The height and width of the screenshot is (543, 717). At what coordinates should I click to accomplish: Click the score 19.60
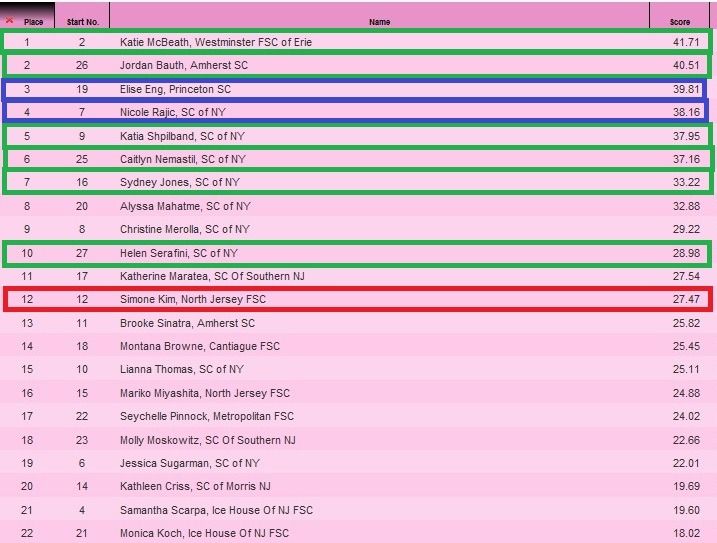coord(686,510)
